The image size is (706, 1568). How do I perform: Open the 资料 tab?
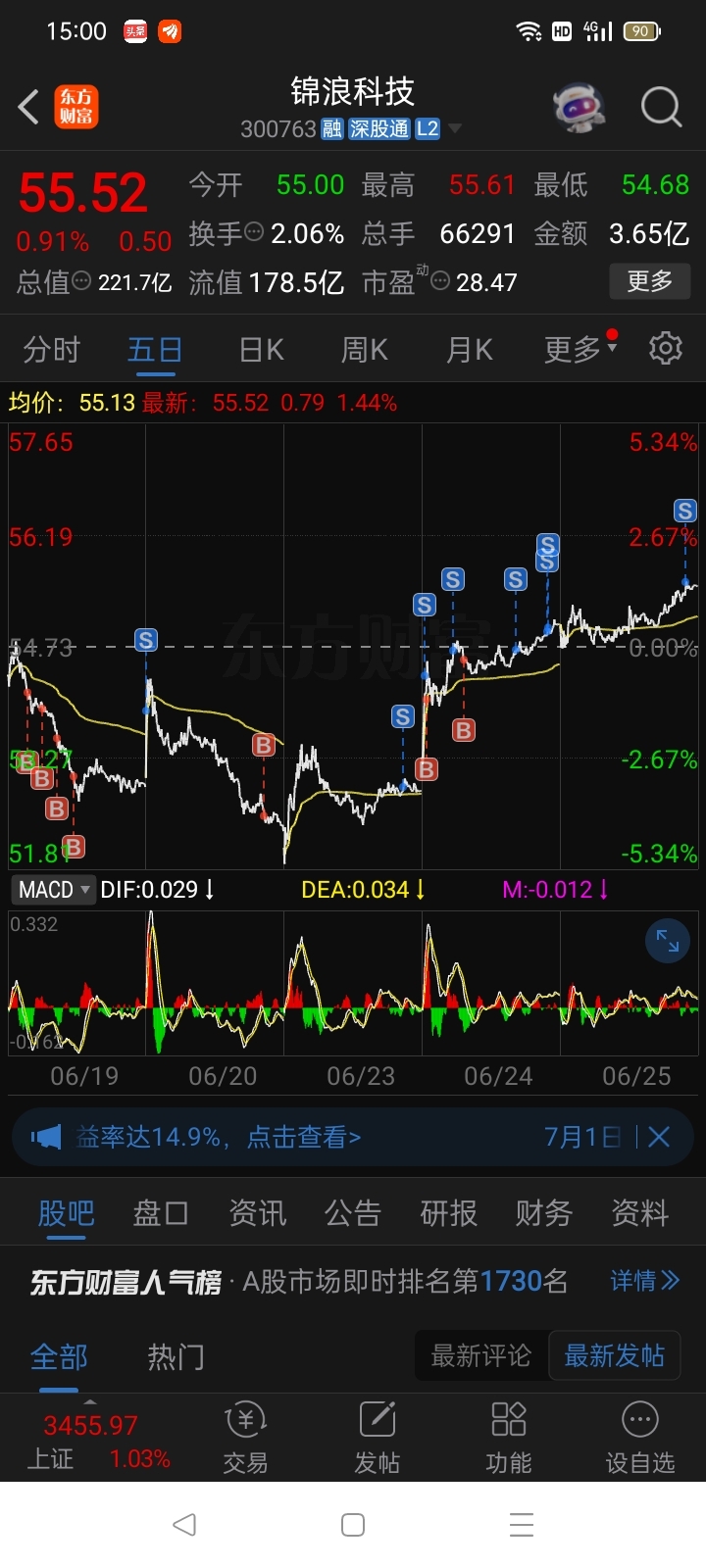[639, 1213]
